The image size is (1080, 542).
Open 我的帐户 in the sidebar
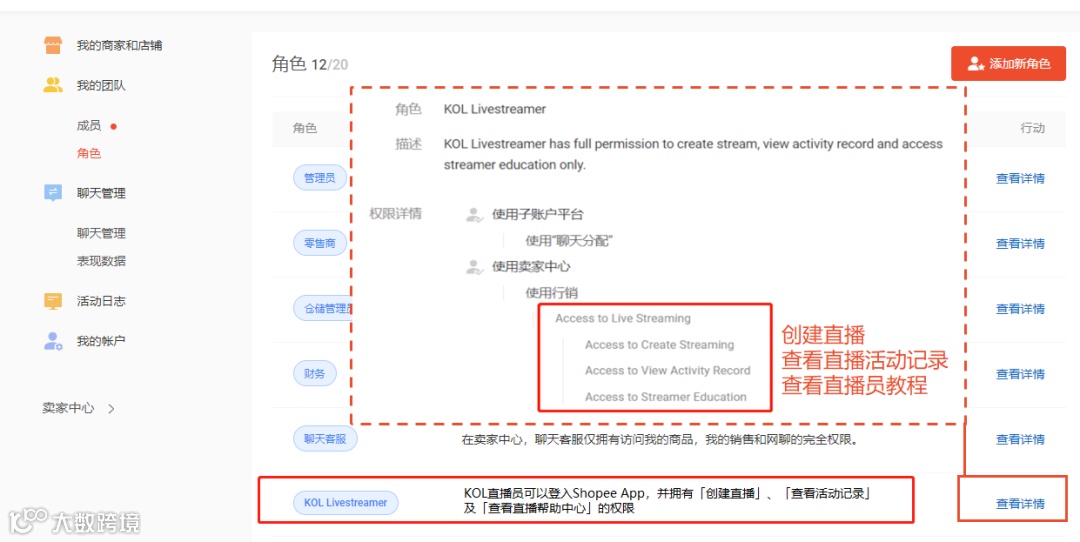point(101,341)
